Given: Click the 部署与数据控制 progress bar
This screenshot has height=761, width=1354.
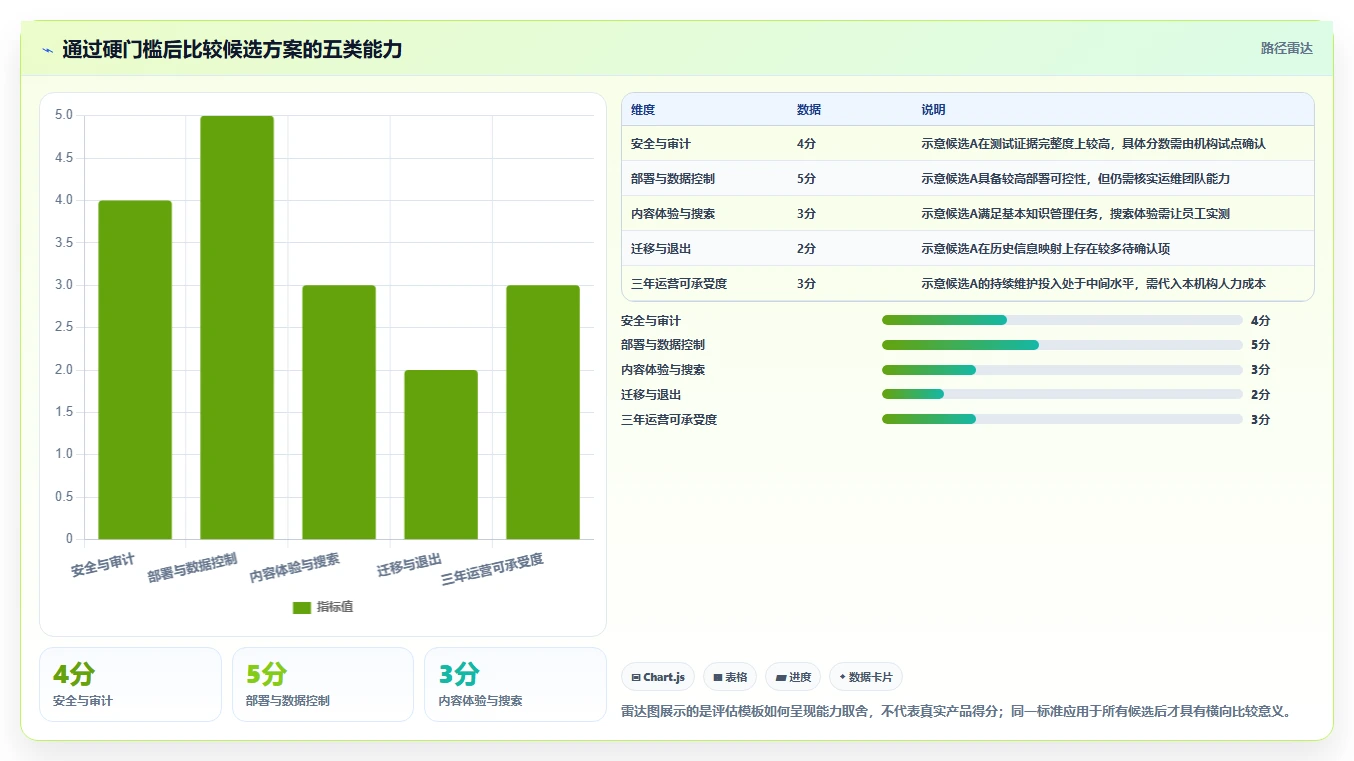Looking at the screenshot, I should [1062, 345].
